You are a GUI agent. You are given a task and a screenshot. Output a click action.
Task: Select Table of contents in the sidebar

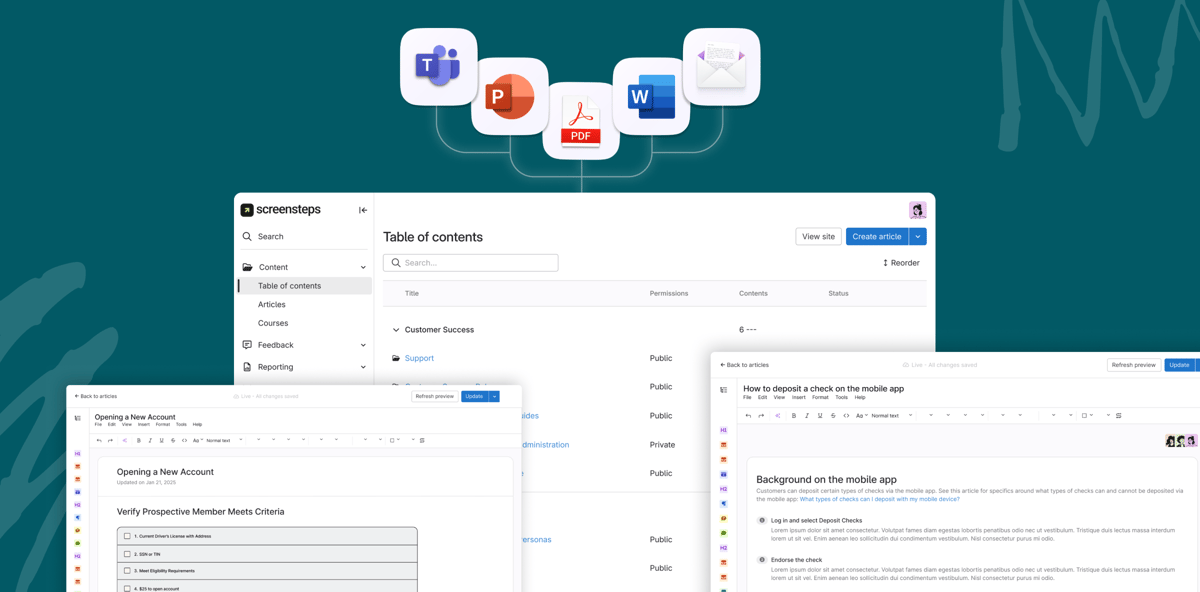(305, 286)
